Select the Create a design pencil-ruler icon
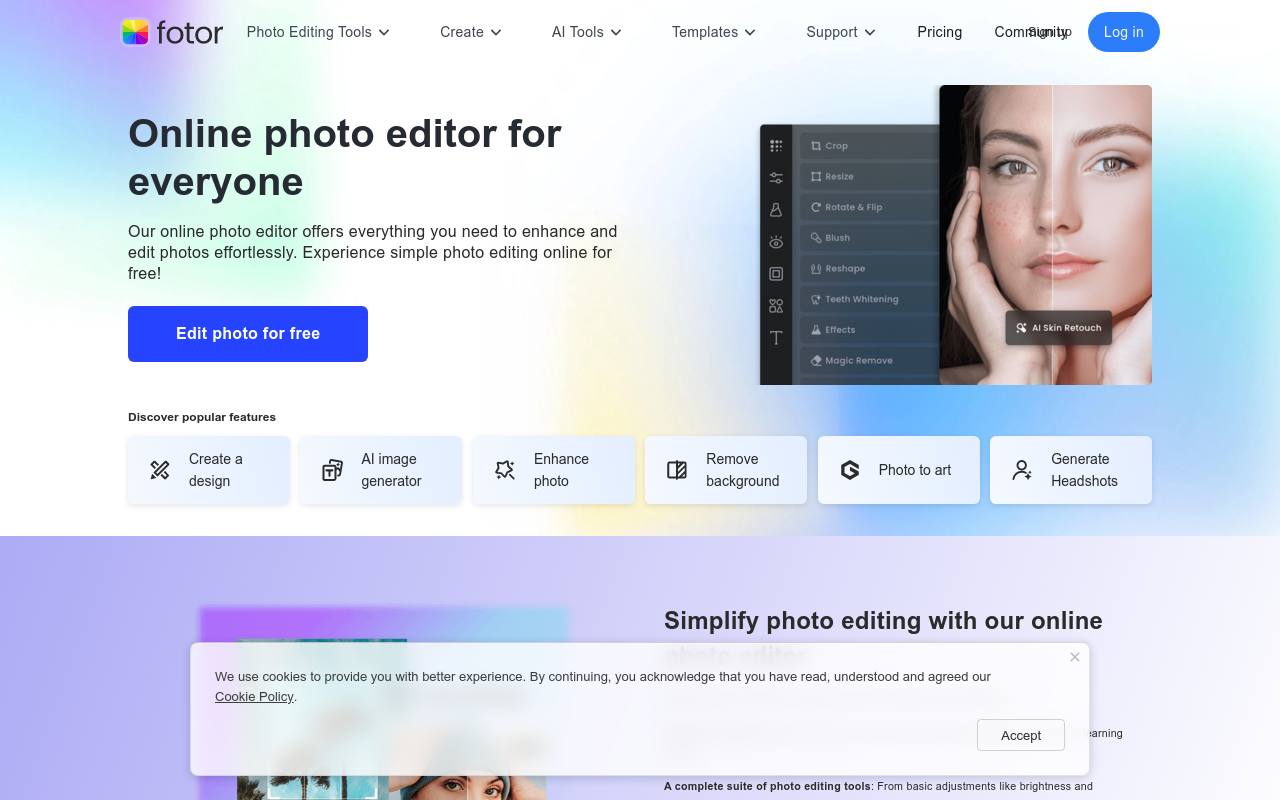This screenshot has height=800, width=1280. pos(160,470)
